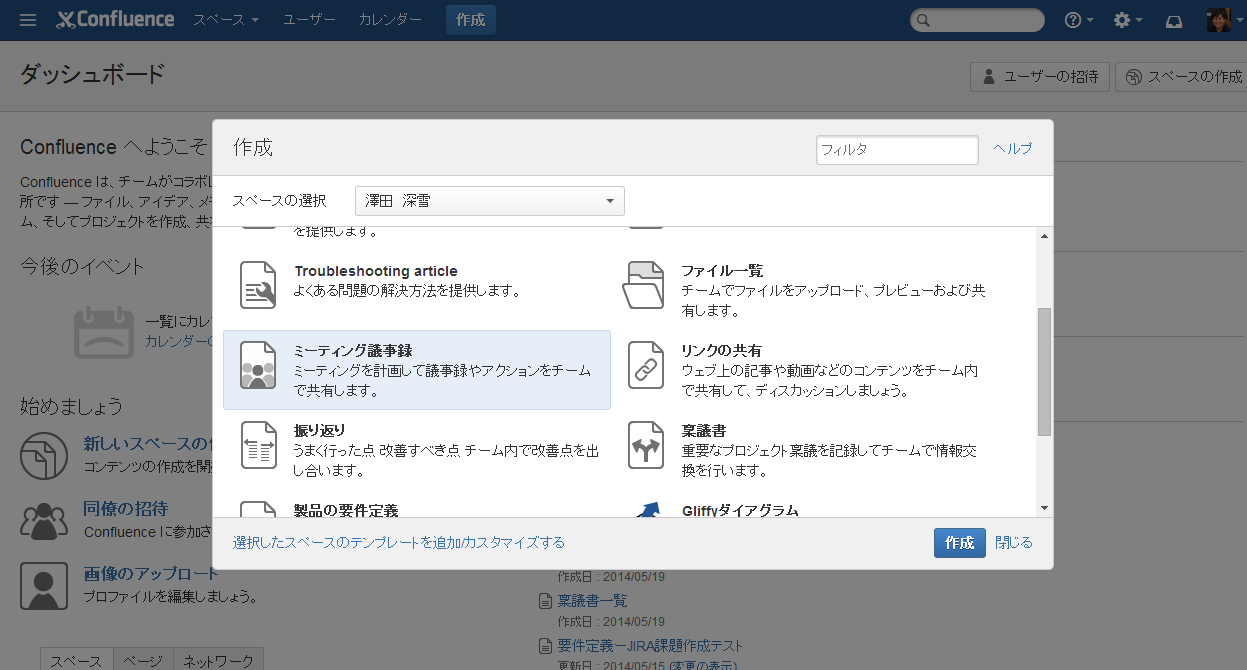This screenshot has width=1247, height=670.
Task: Open the hamburger sidebar menu icon
Action: pos(28,20)
